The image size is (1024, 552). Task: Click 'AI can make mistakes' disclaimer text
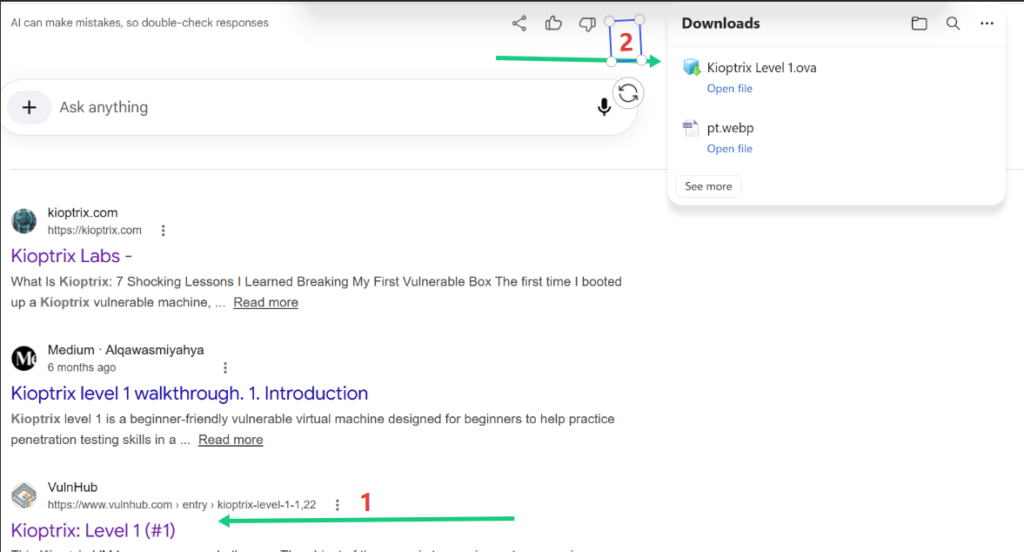coord(139,23)
